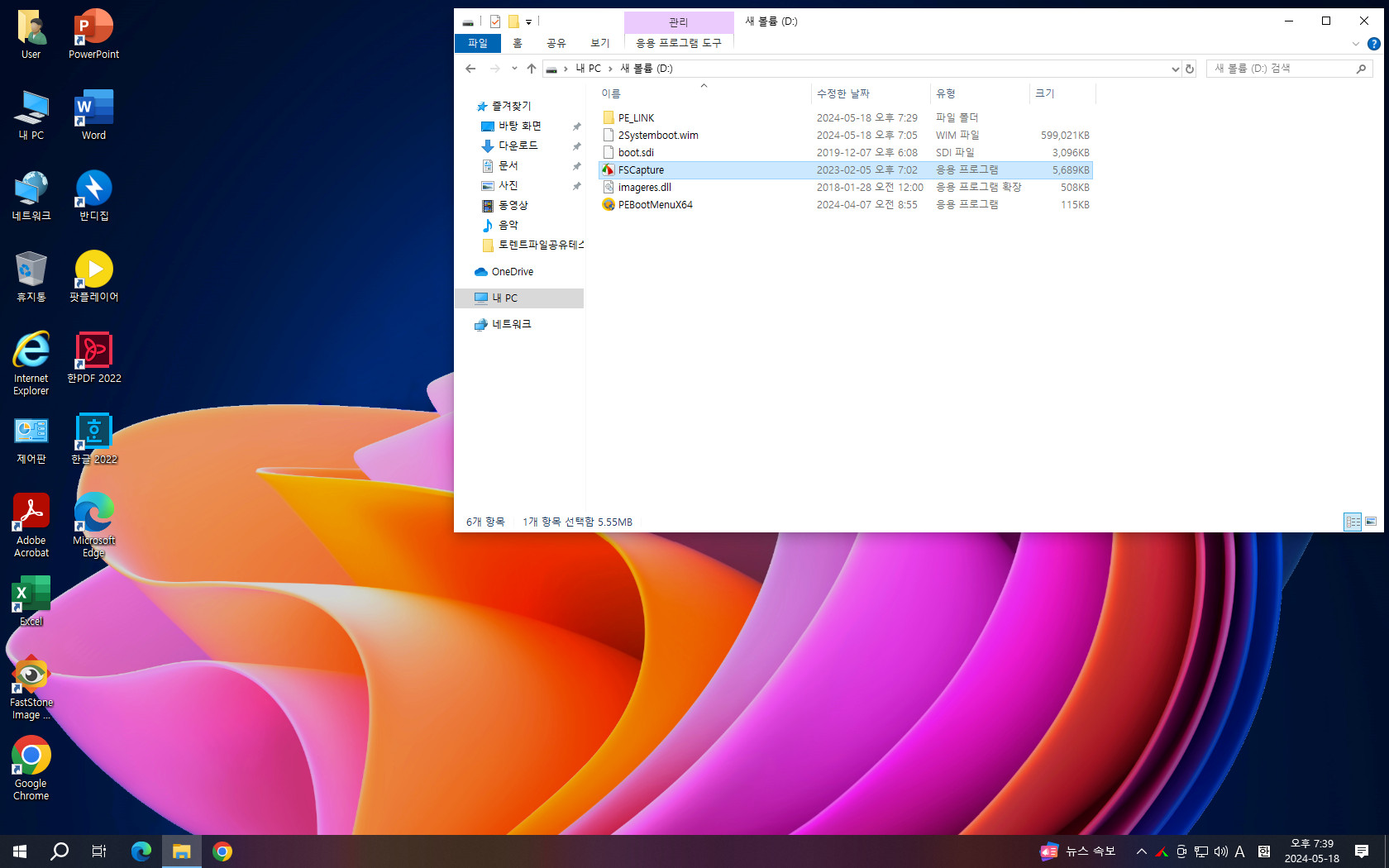This screenshot has height=868, width=1389.
Task: Select OneDrive in navigation pane
Action: tap(512, 272)
